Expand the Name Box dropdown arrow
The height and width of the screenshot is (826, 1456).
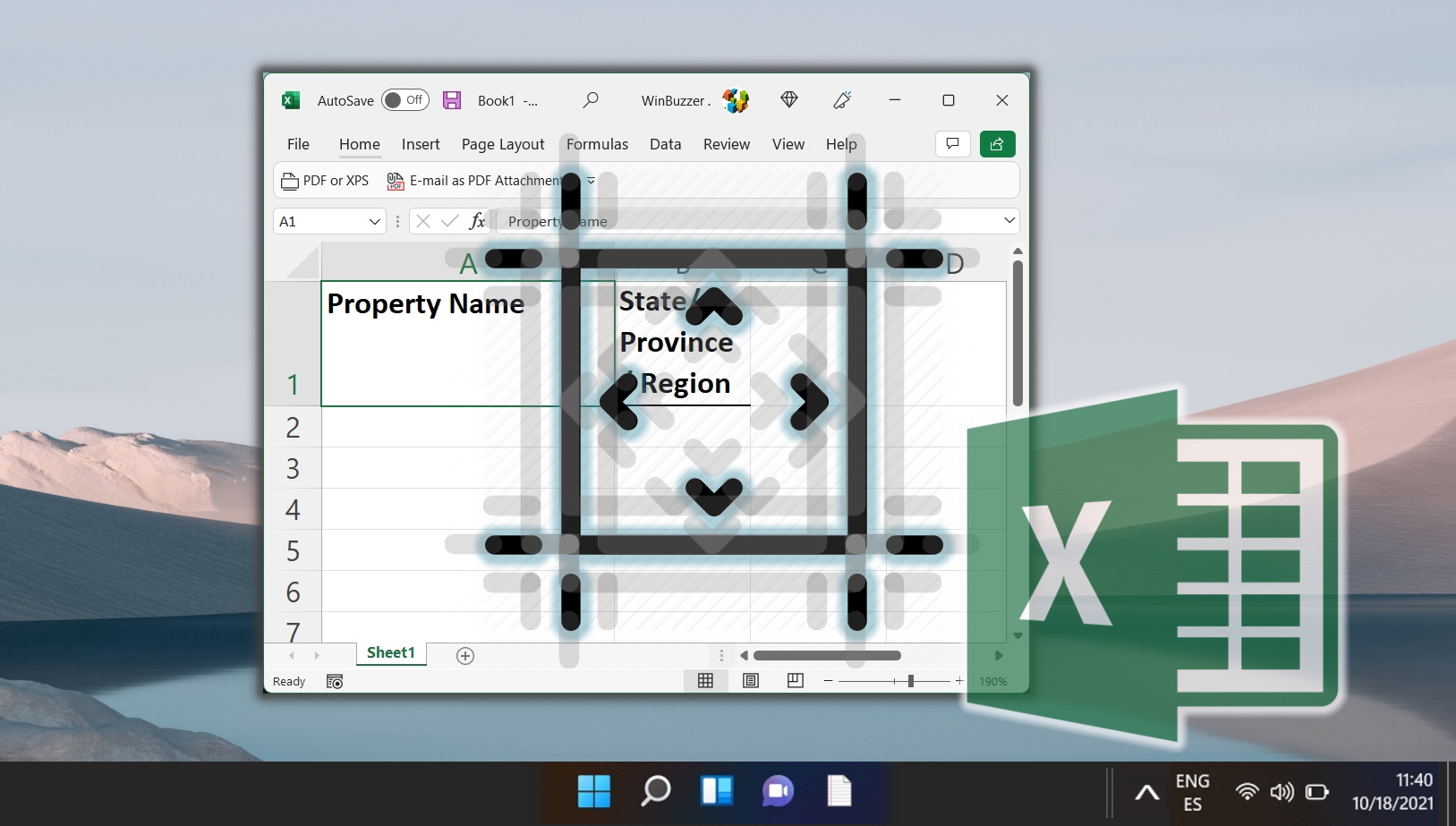[x=375, y=221]
